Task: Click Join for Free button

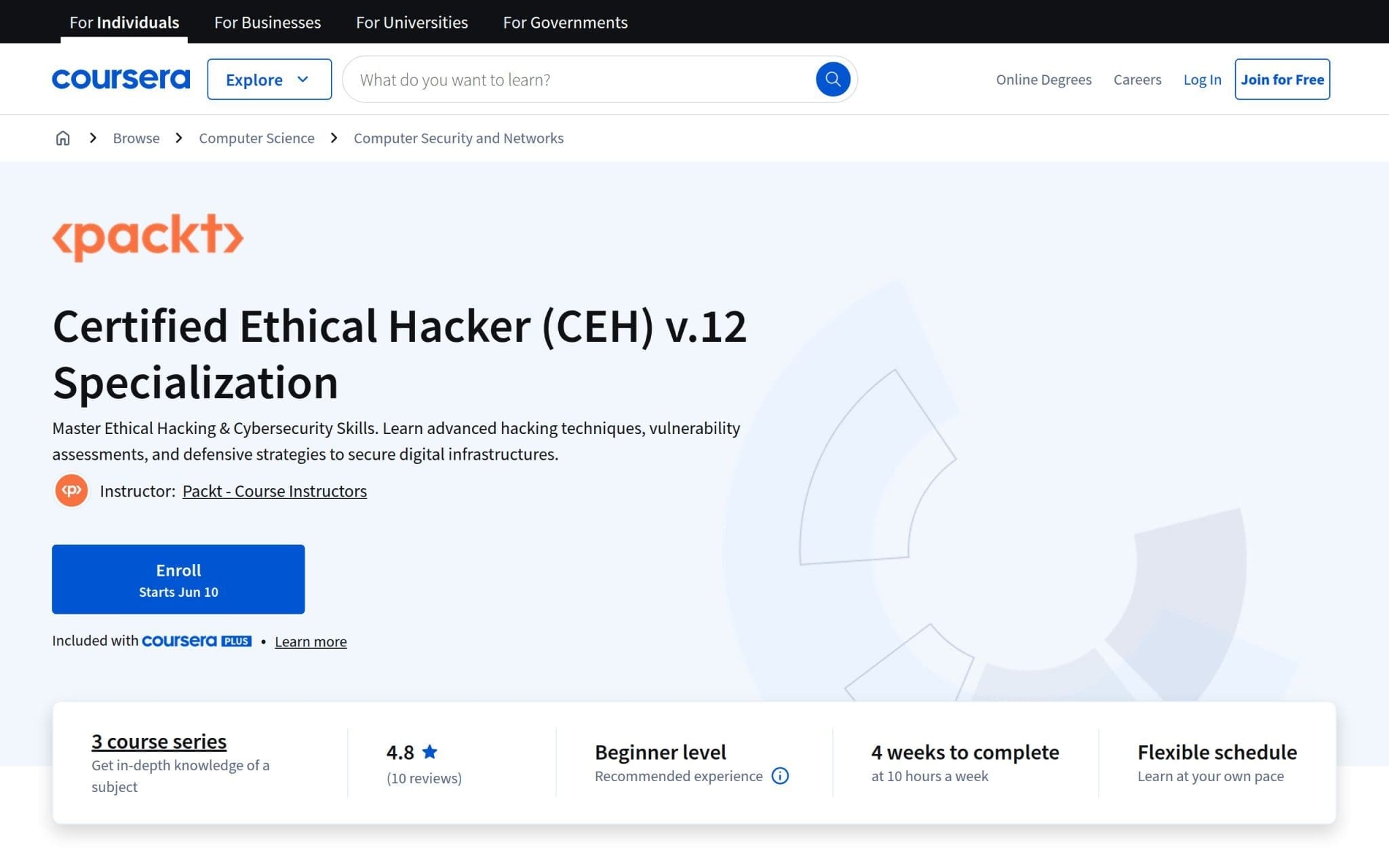Action: (x=1282, y=79)
